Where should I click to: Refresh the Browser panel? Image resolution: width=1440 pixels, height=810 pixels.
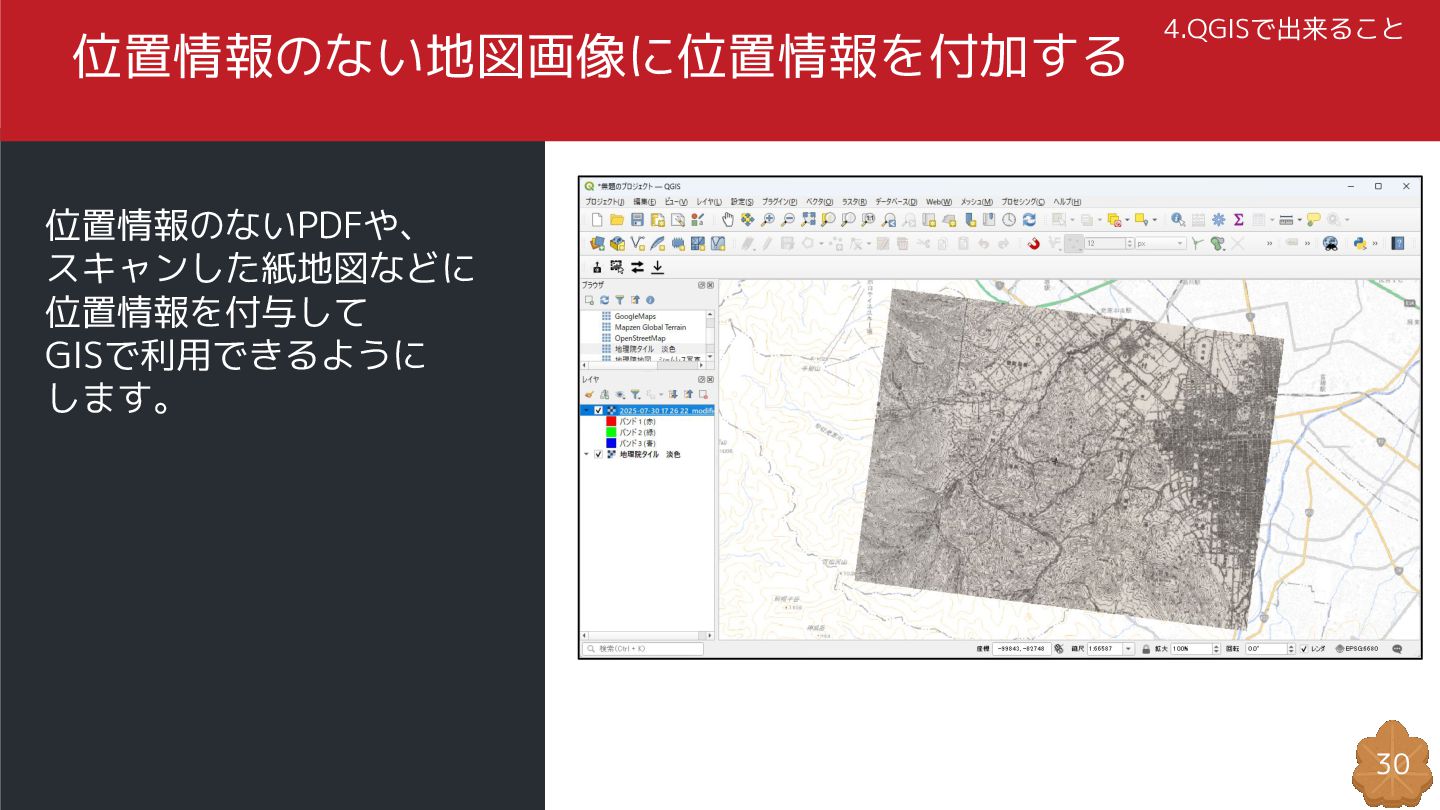604,300
